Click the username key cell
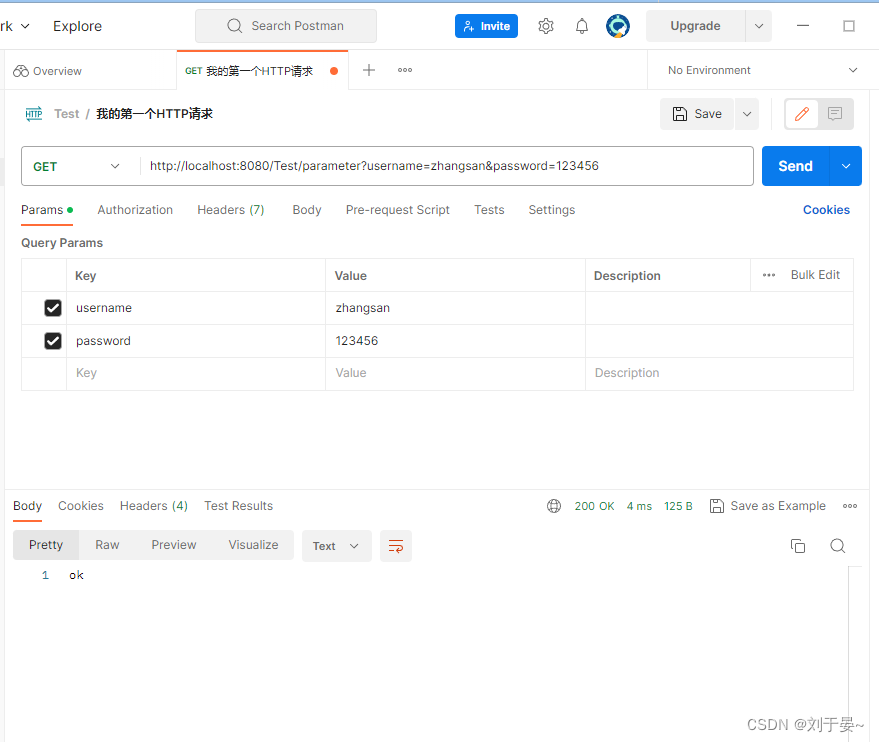The height and width of the screenshot is (742, 879). click(x=196, y=308)
